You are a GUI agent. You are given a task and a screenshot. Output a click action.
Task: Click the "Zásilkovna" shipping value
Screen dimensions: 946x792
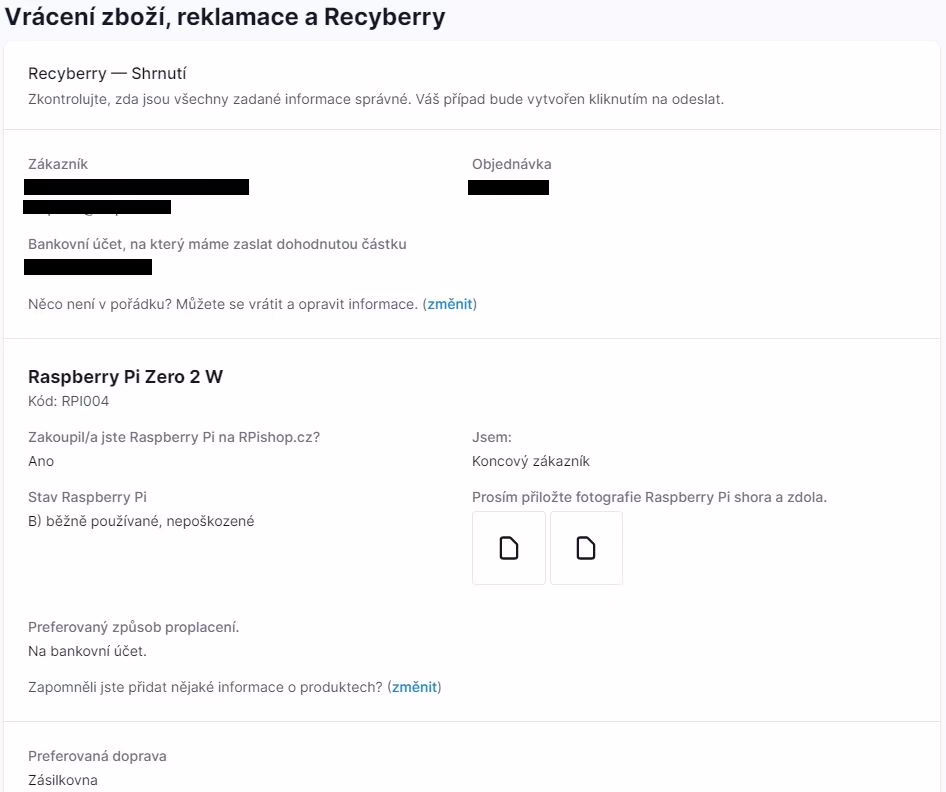[x=63, y=780]
